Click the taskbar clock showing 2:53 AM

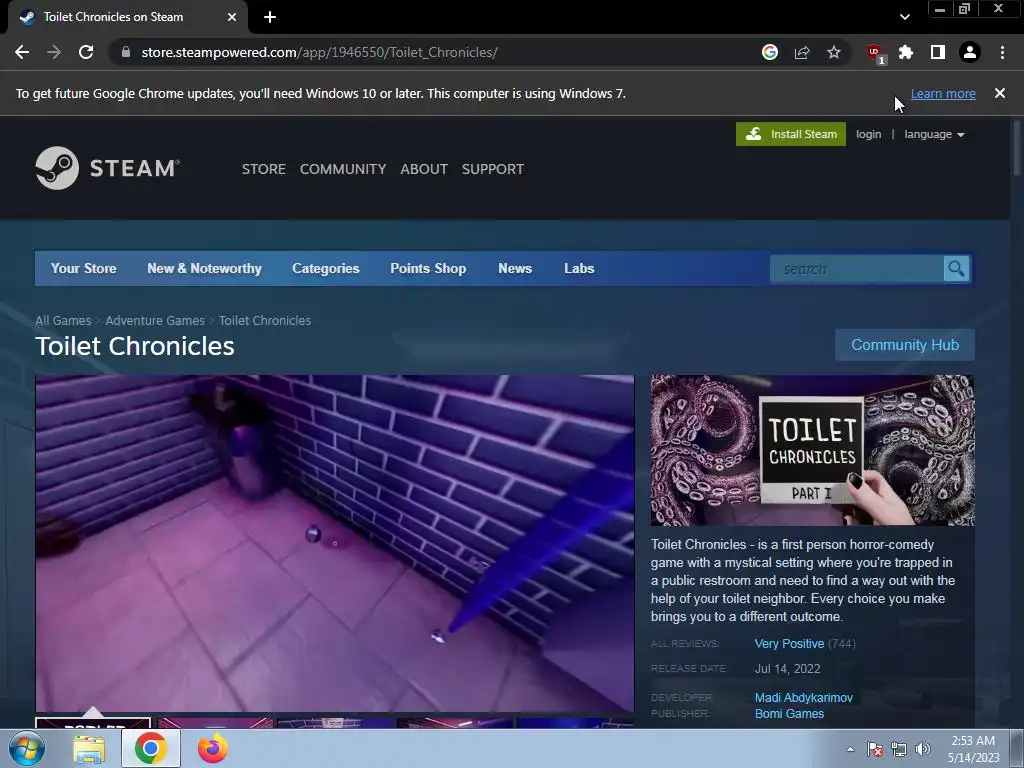pos(974,749)
